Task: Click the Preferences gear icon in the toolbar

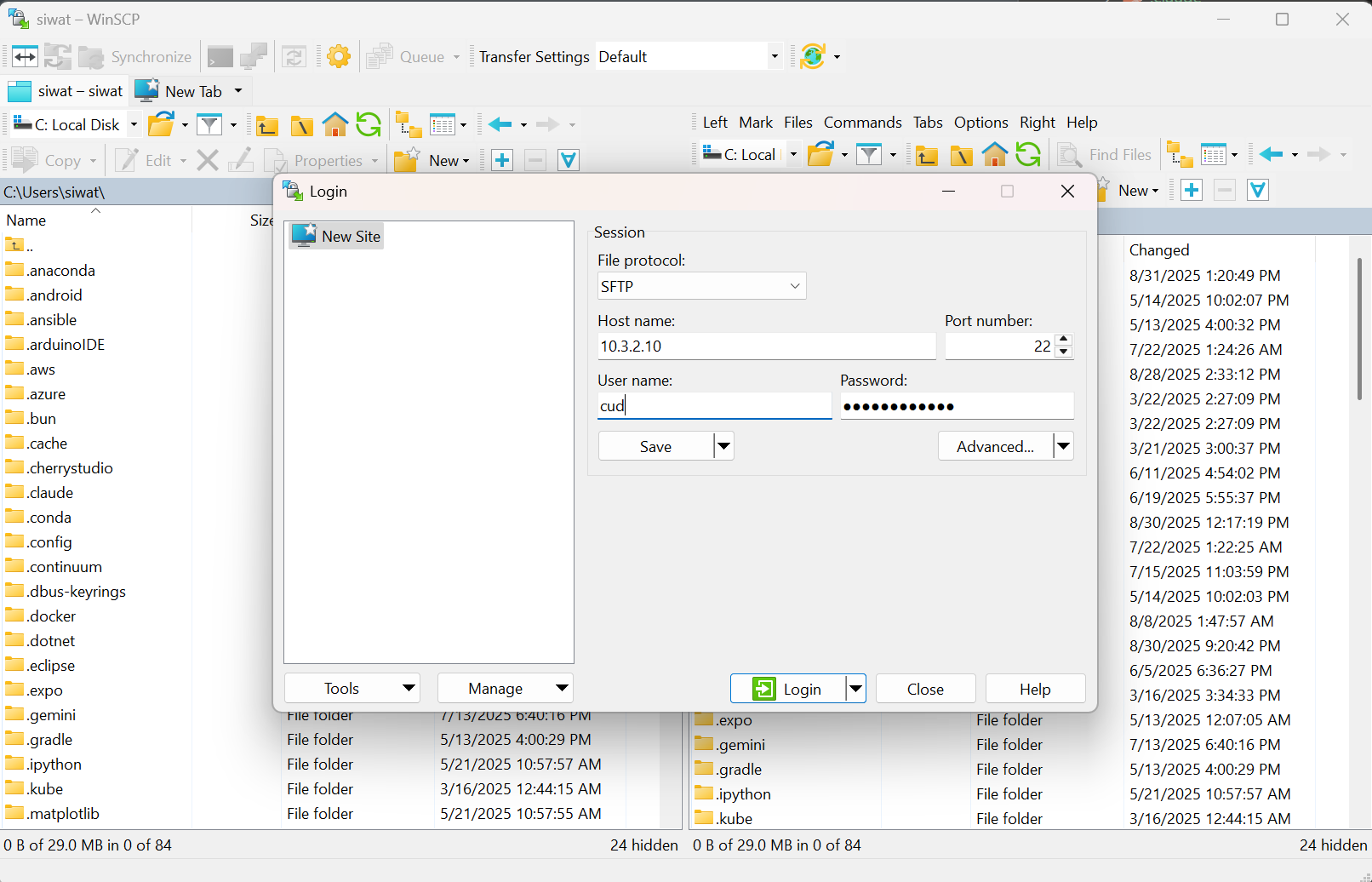Action: click(339, 57)
